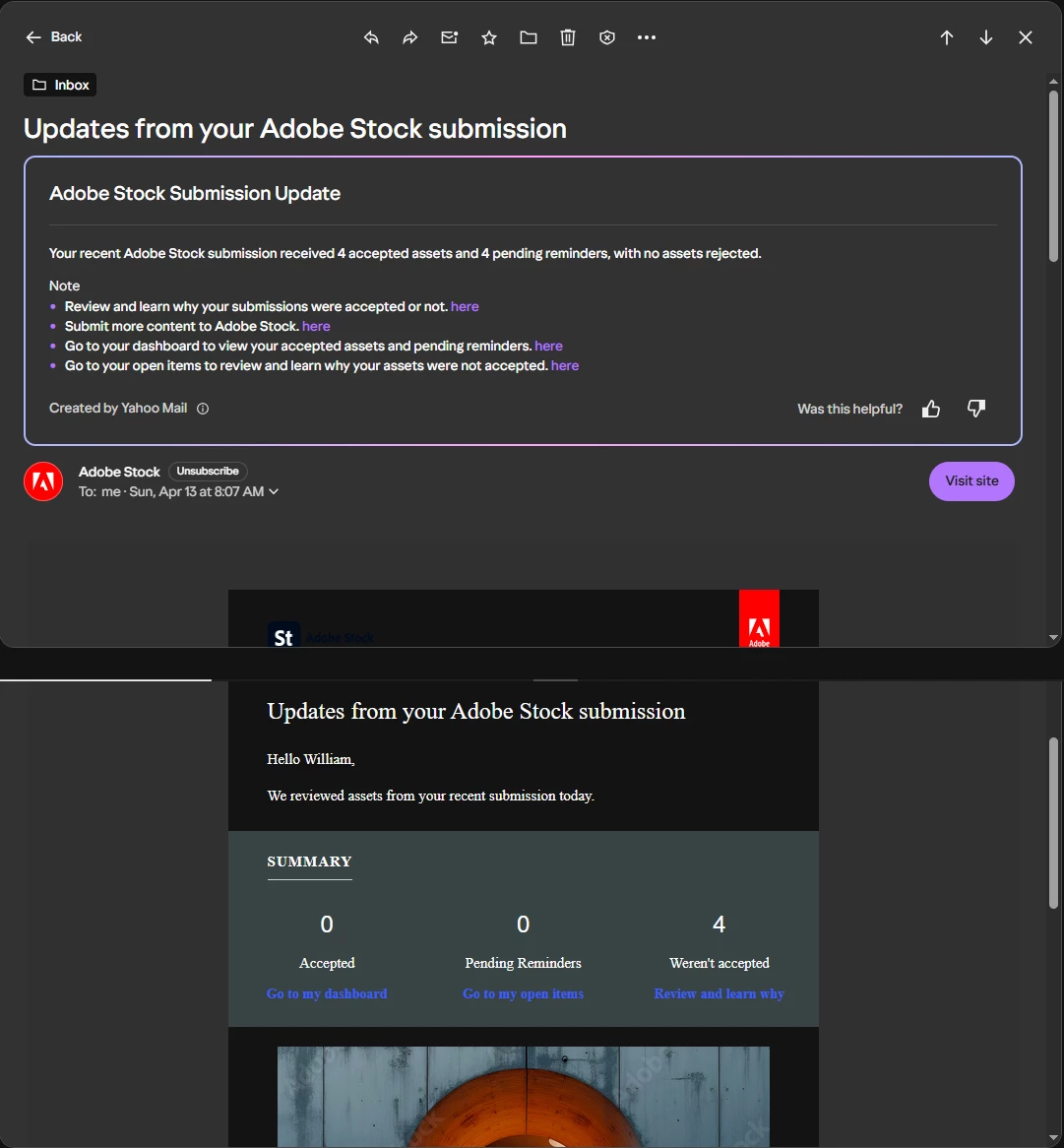Open the dashboard 'here' link in summary

click(549, 347)
